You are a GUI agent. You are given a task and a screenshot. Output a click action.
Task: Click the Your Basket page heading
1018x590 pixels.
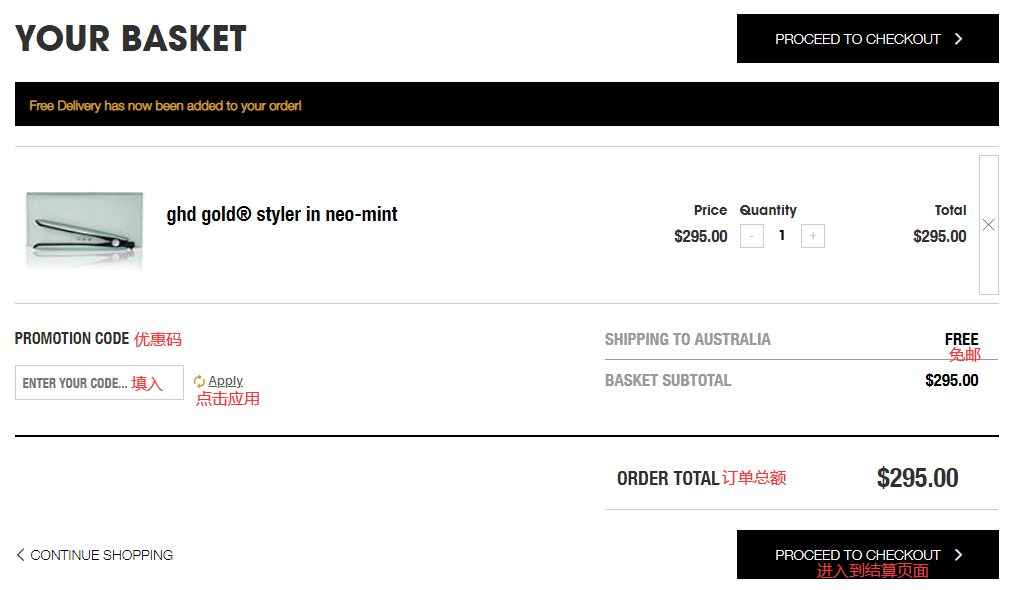click(x=131, y=39)
